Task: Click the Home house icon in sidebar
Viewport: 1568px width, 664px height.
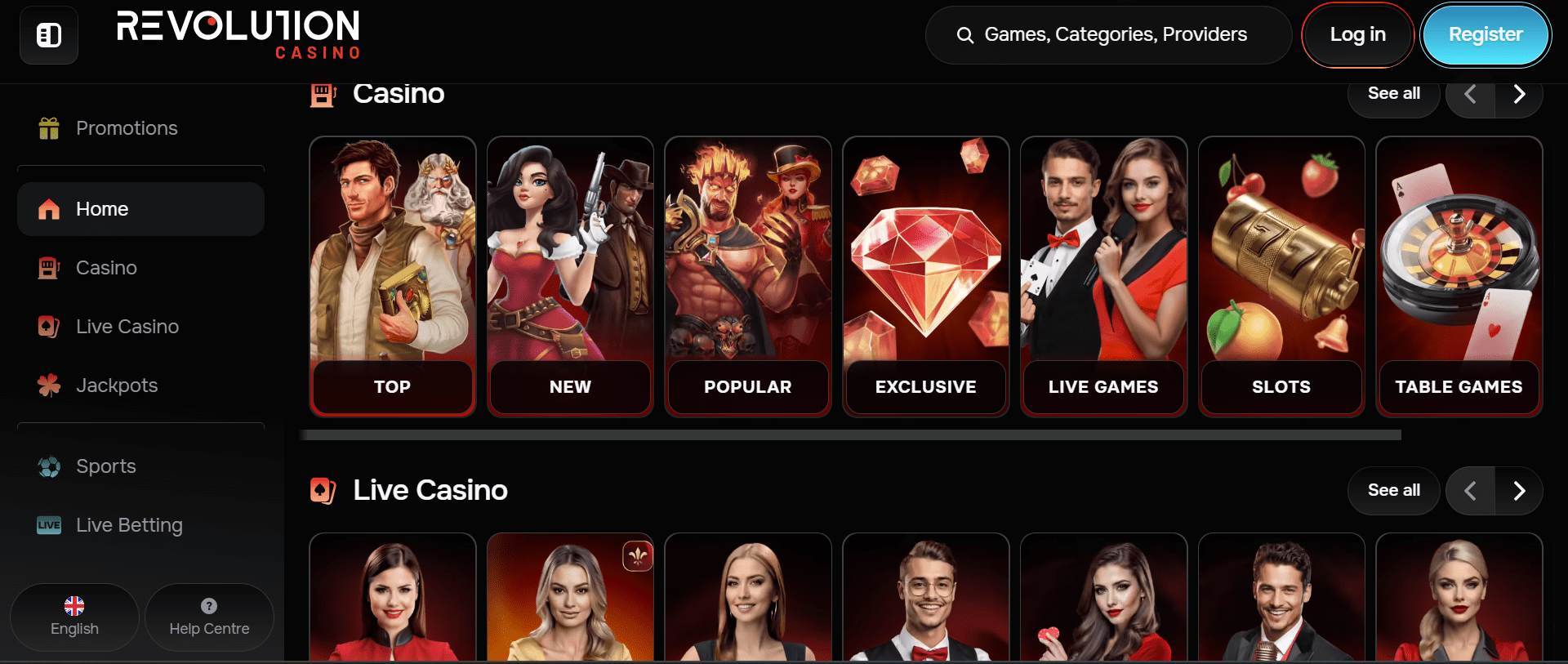Action: [x=49, y=209]
